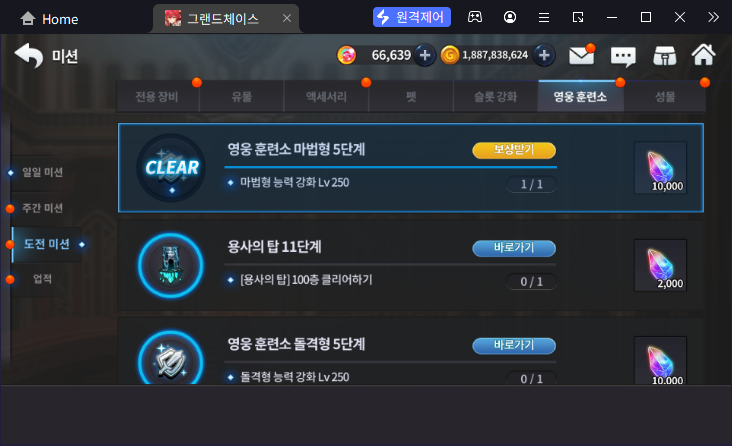Close the 그랜드체이스 tab
Viewport: 732px width, 446px height.
tap(287, 18)
